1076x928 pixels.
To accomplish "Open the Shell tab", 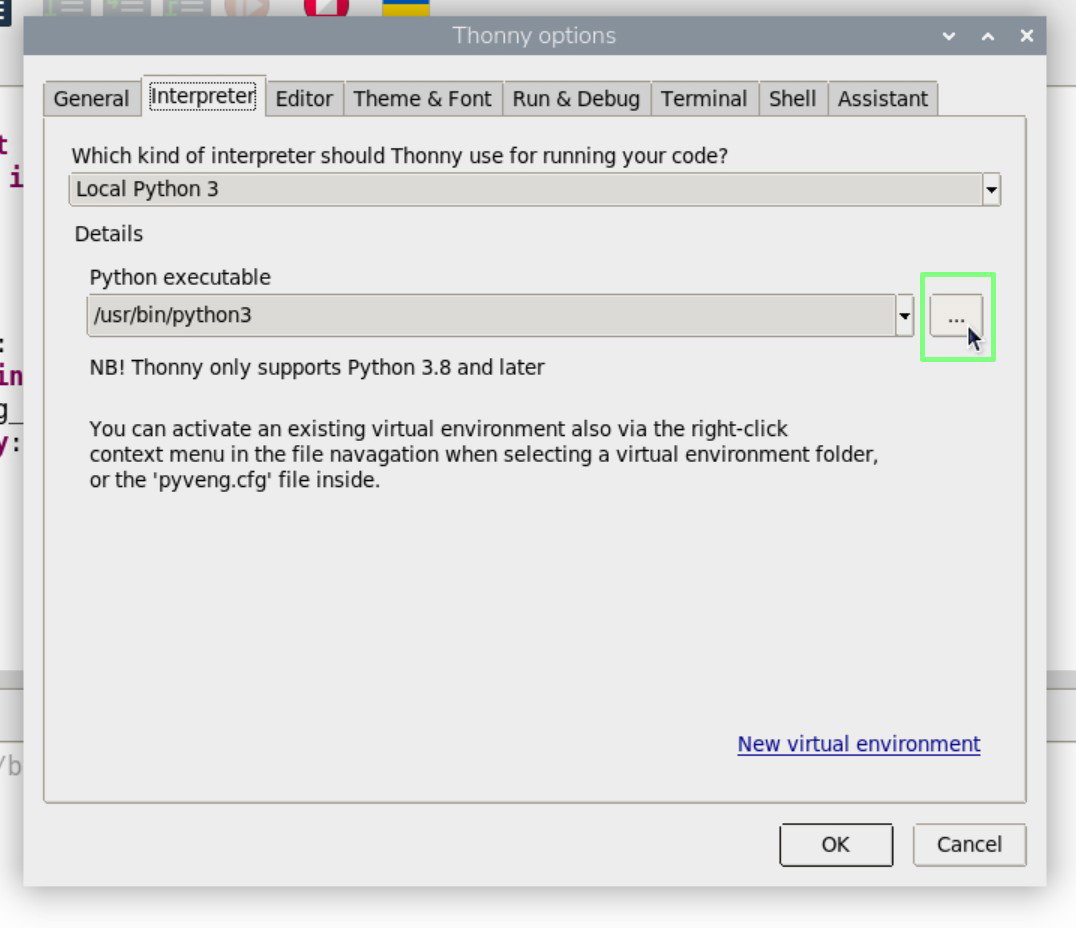I will tap(793, 99).
